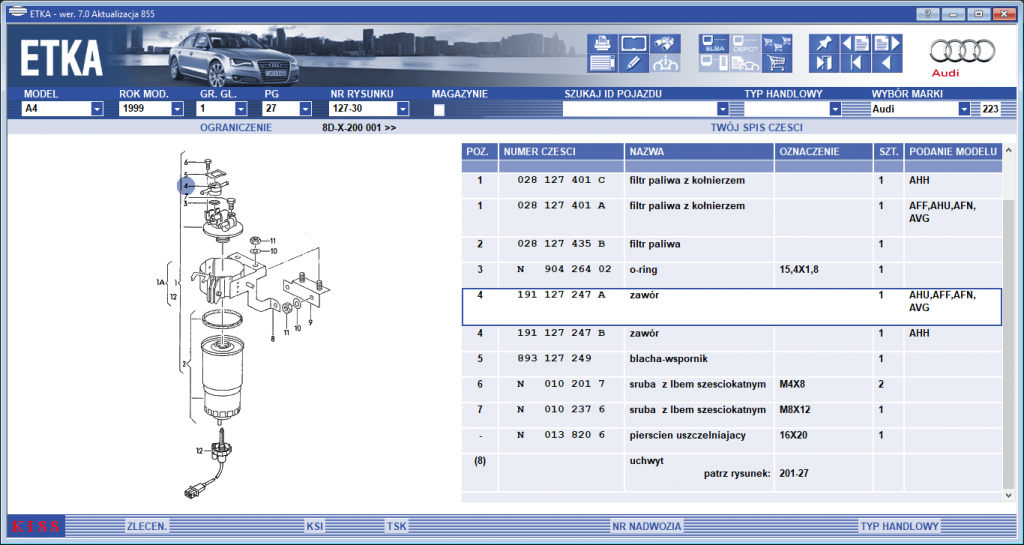Select the pierscien uszczelniajacy row

click(x=731, y=441)
